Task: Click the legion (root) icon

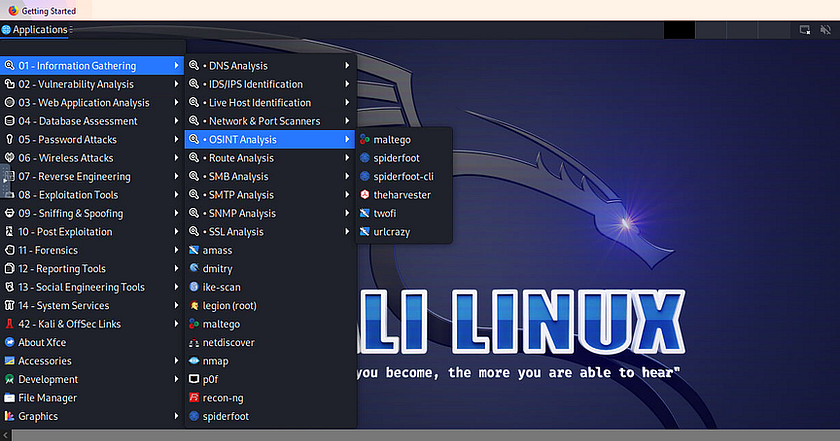Action: [194, 305]
